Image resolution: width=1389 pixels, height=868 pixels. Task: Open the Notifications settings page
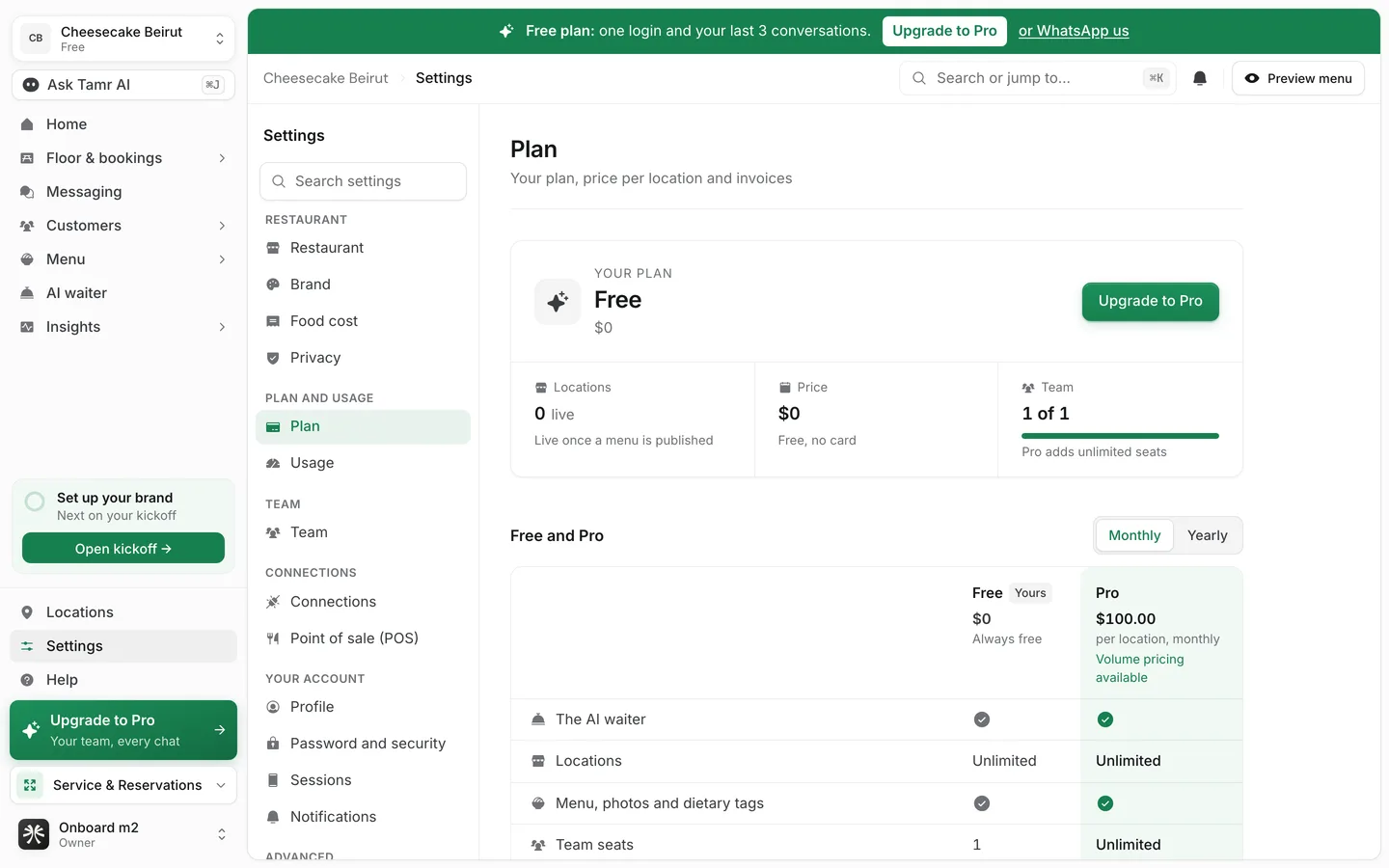(363, 817)
